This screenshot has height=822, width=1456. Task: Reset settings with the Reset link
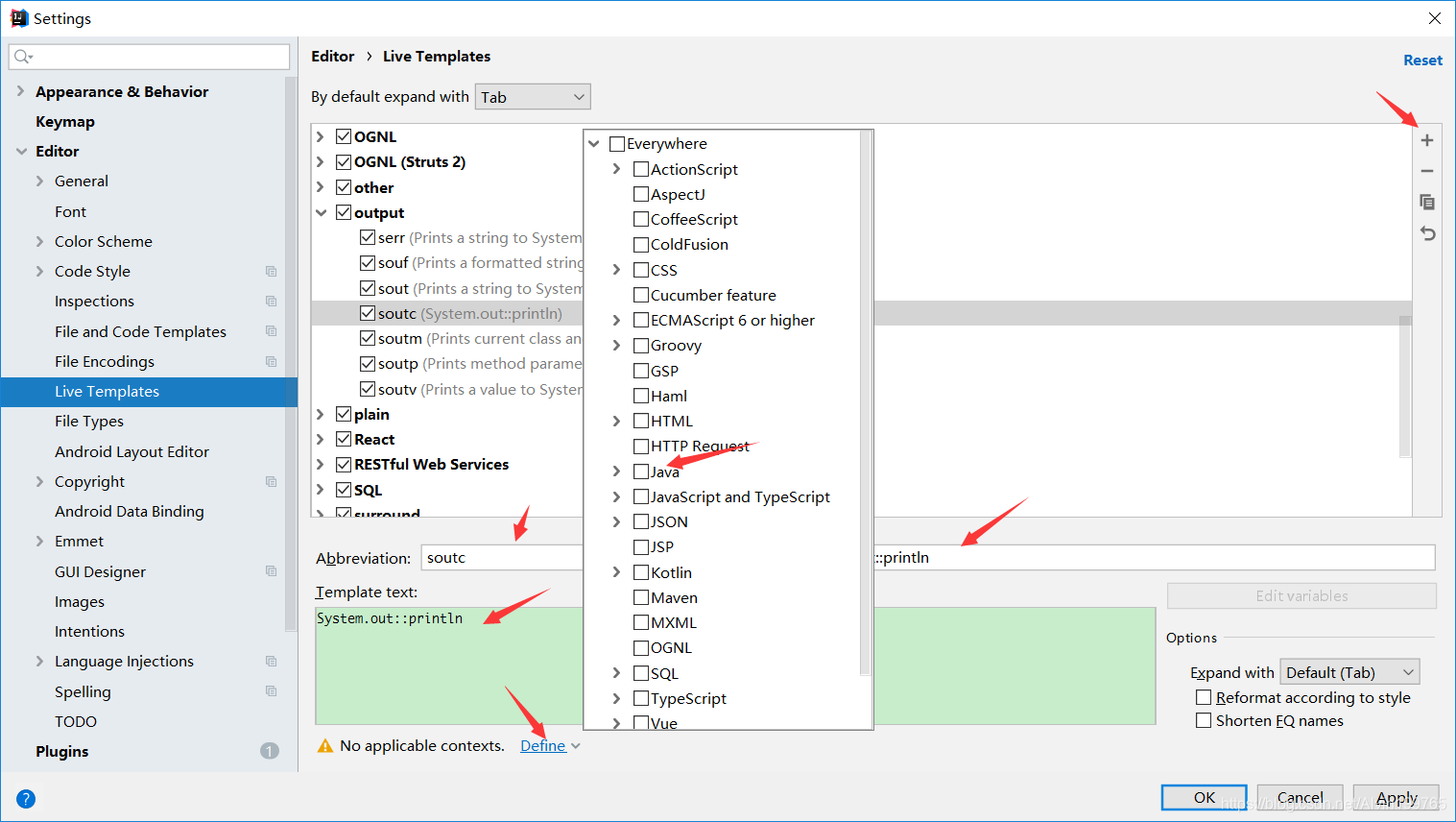(x=1422, y=60)
